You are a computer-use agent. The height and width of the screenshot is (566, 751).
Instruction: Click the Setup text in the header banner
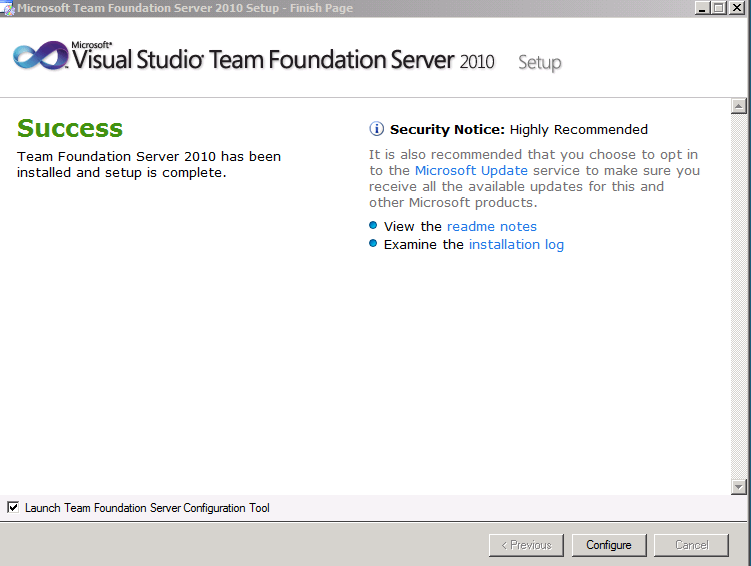(x=539, y=63)
